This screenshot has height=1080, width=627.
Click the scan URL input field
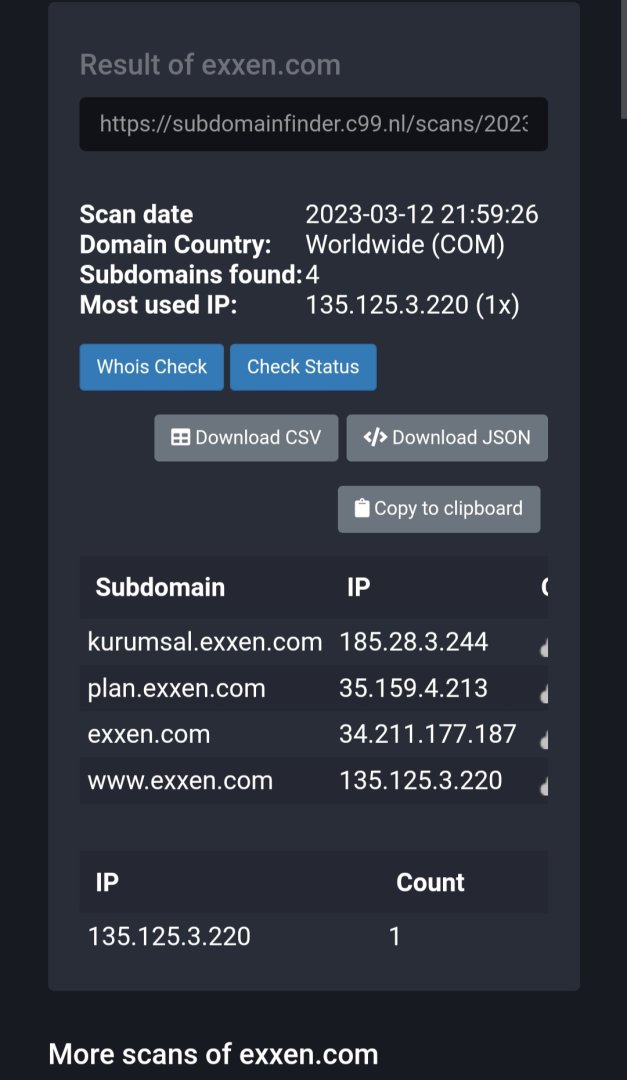click(314, 124)
